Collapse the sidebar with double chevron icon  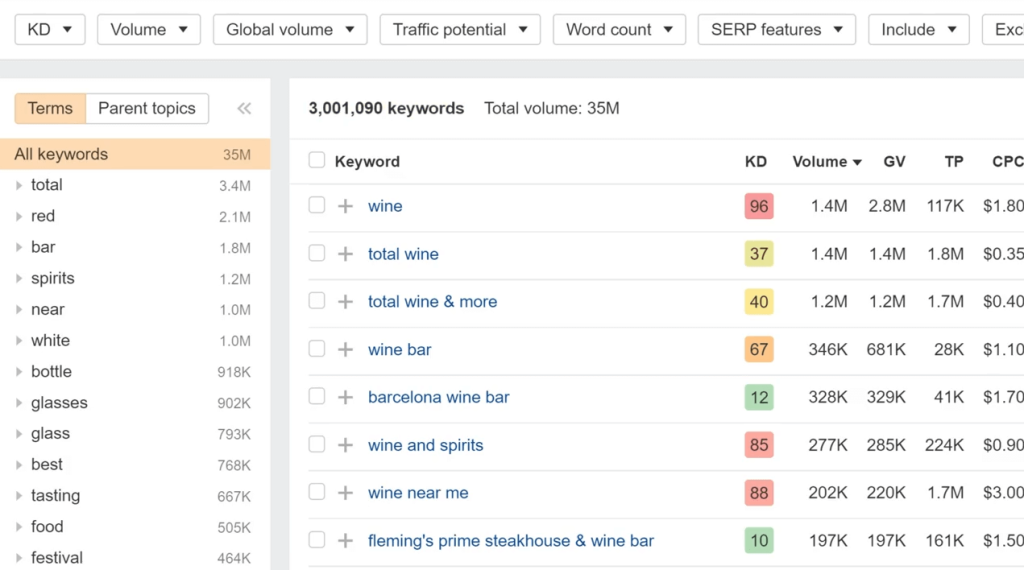tap(244, 109)
